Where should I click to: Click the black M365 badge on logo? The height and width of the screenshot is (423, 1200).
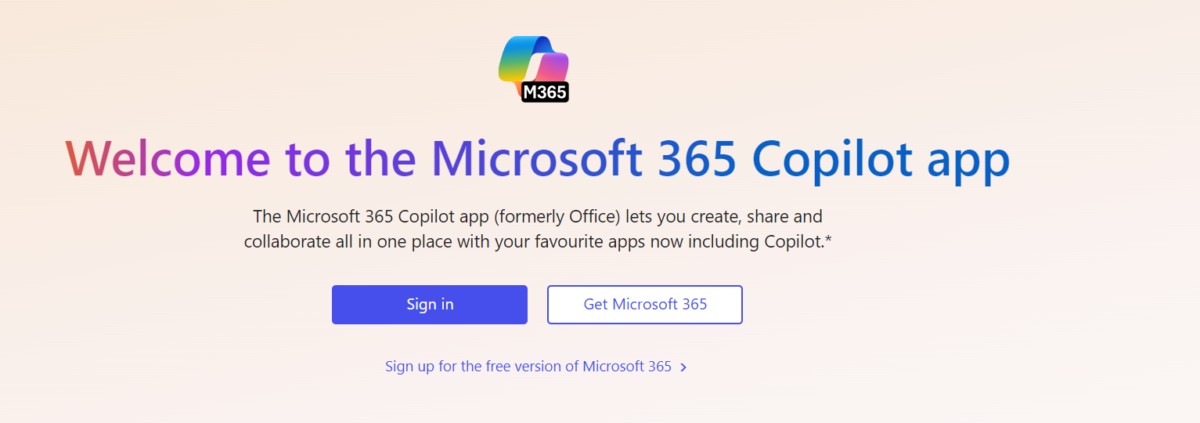[545, 93]
